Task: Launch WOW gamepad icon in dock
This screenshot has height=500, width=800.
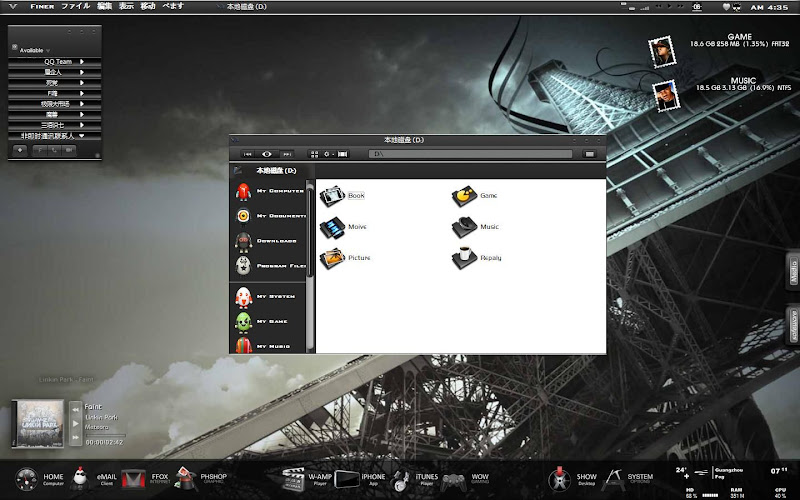Action: [x=453, y=480]
